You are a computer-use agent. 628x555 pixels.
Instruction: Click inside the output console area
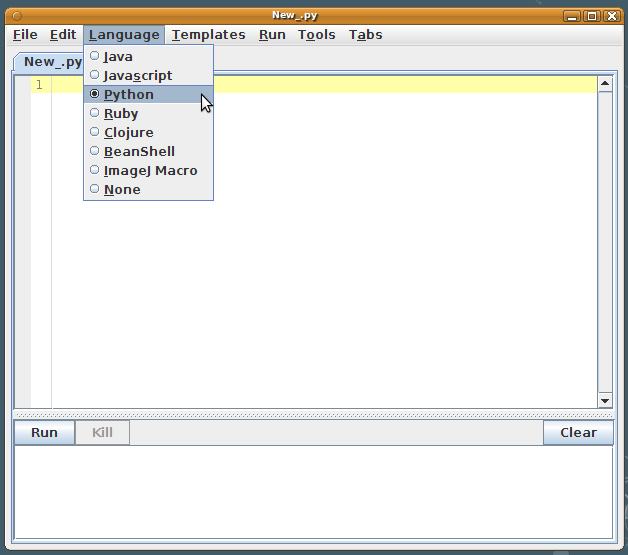click(313, 492)
